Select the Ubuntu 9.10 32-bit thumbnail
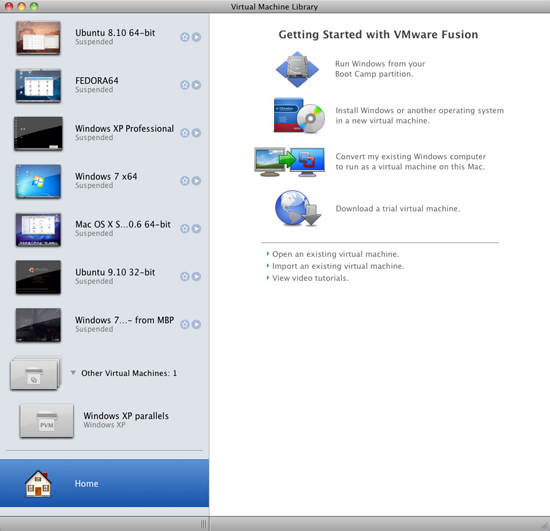Screen dimensions: 550x531 click(38, 277)
